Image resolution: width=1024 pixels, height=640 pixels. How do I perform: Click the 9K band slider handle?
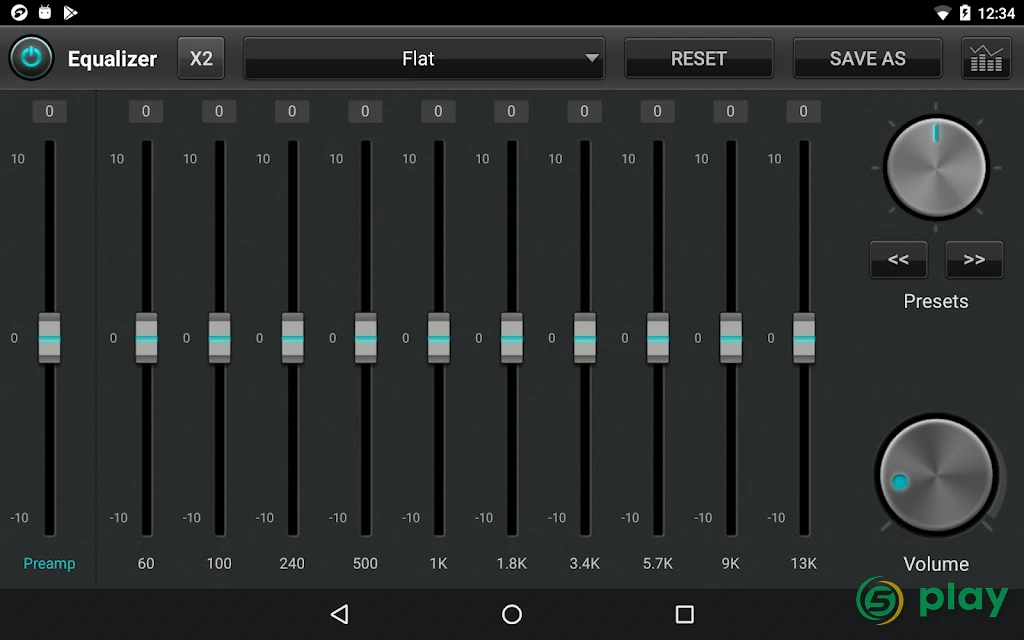click(731, 338)
